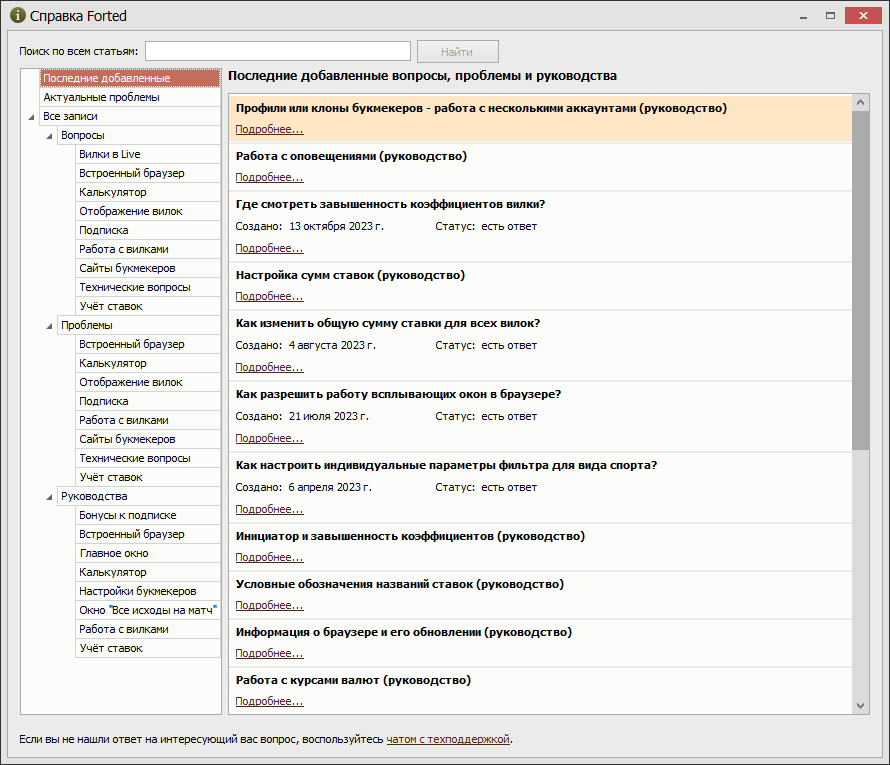Open "Подробнее..." for "Работа с курсами валют"
This screenshot has width=890, height=765.
click(x=270, y=701)
